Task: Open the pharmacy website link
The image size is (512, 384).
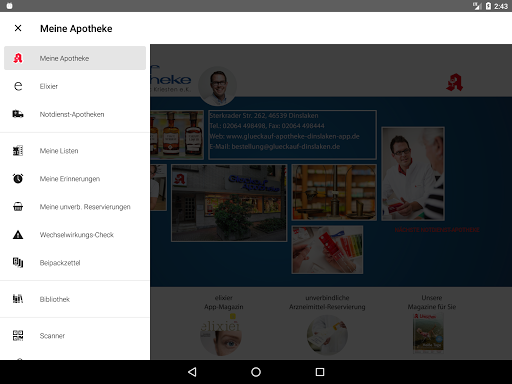Action: click(x=284, y=136)
